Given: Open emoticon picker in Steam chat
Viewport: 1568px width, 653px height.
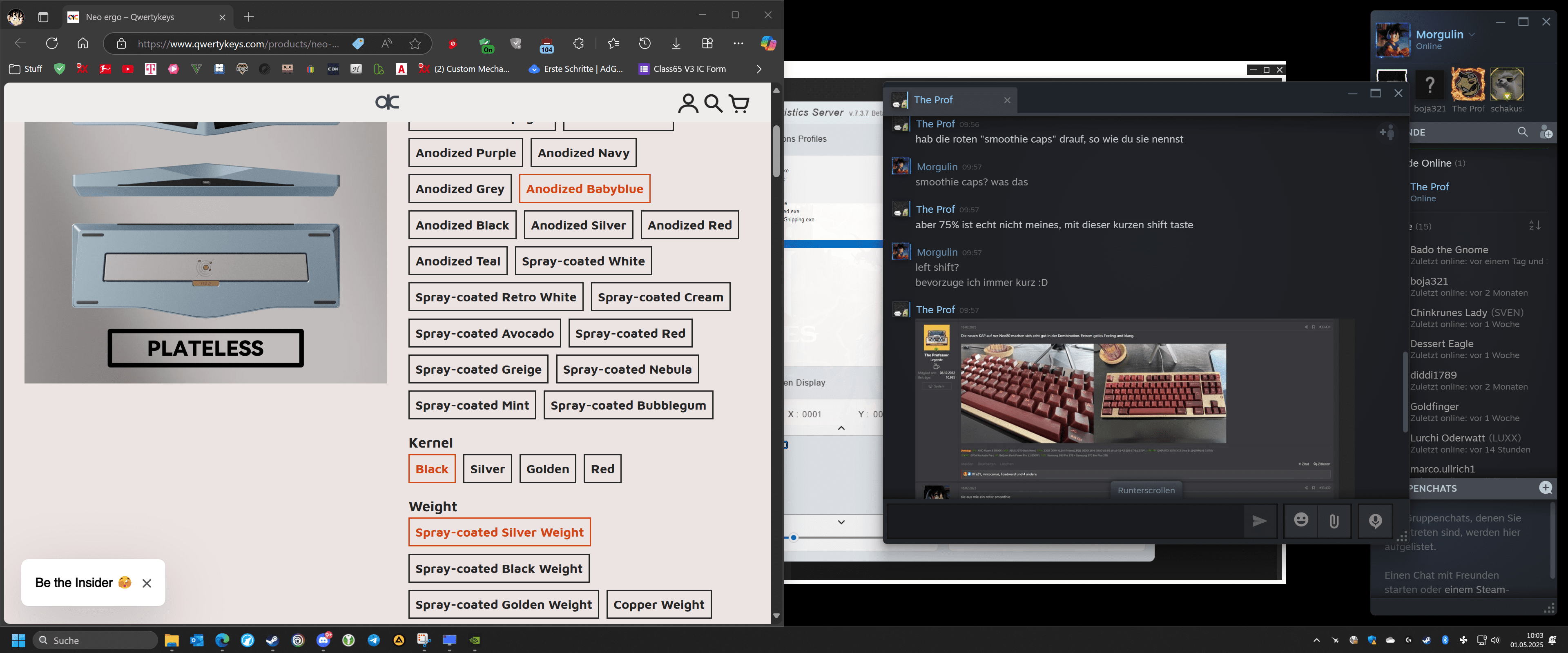Looking at the screenshot, I should 1301,520.
